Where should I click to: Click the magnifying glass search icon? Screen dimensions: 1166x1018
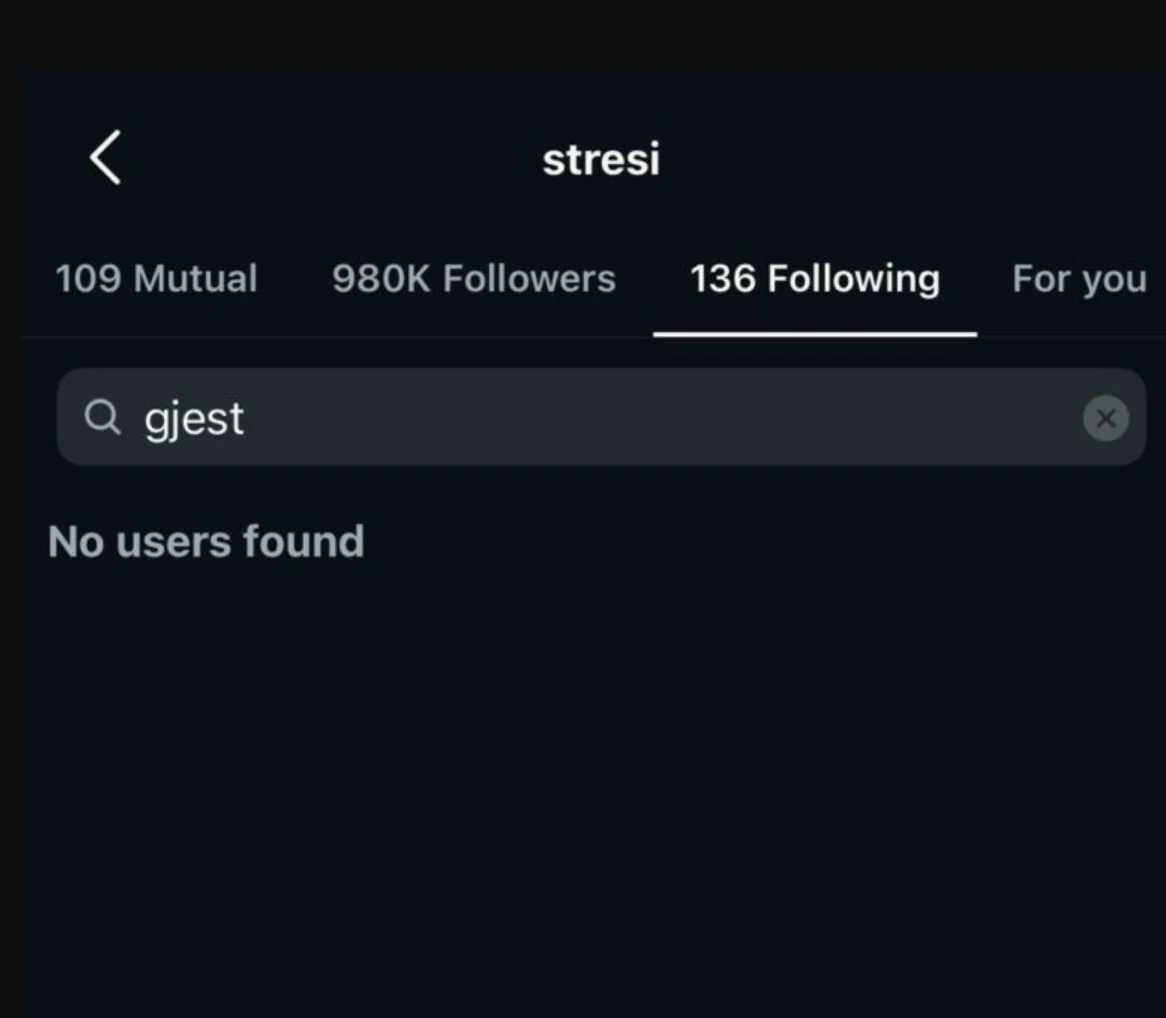coord(102,416)
